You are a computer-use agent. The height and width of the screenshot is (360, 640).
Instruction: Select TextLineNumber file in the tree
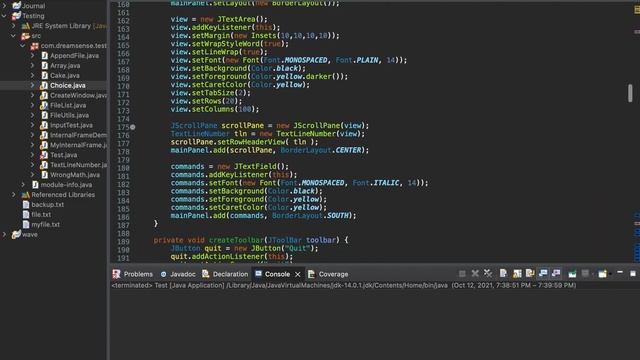(x=78, y=165)
